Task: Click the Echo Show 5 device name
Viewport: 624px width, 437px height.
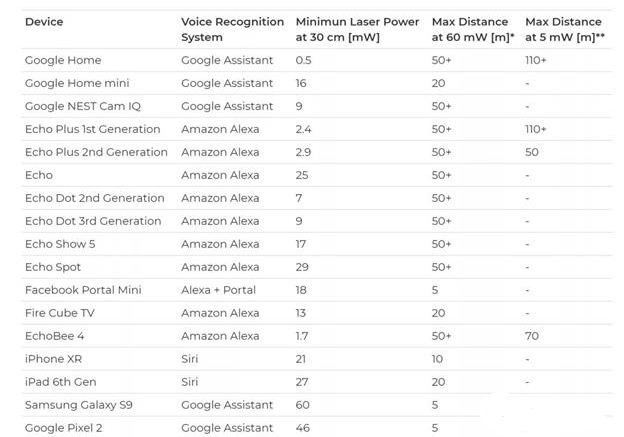Action: pos(60,244)
